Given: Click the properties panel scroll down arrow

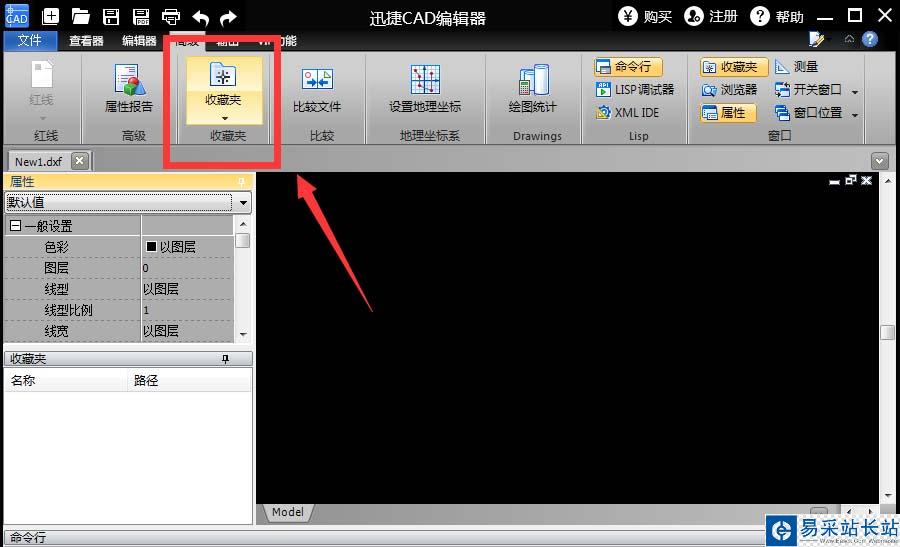Looking at the screenshot, I should [243, 334].
